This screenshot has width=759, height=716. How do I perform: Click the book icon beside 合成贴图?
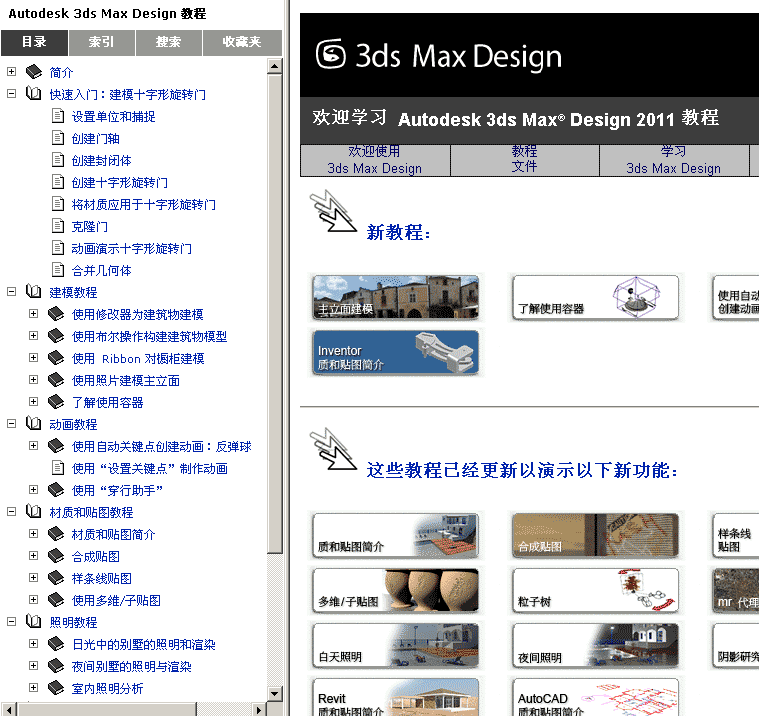point(56,556)
